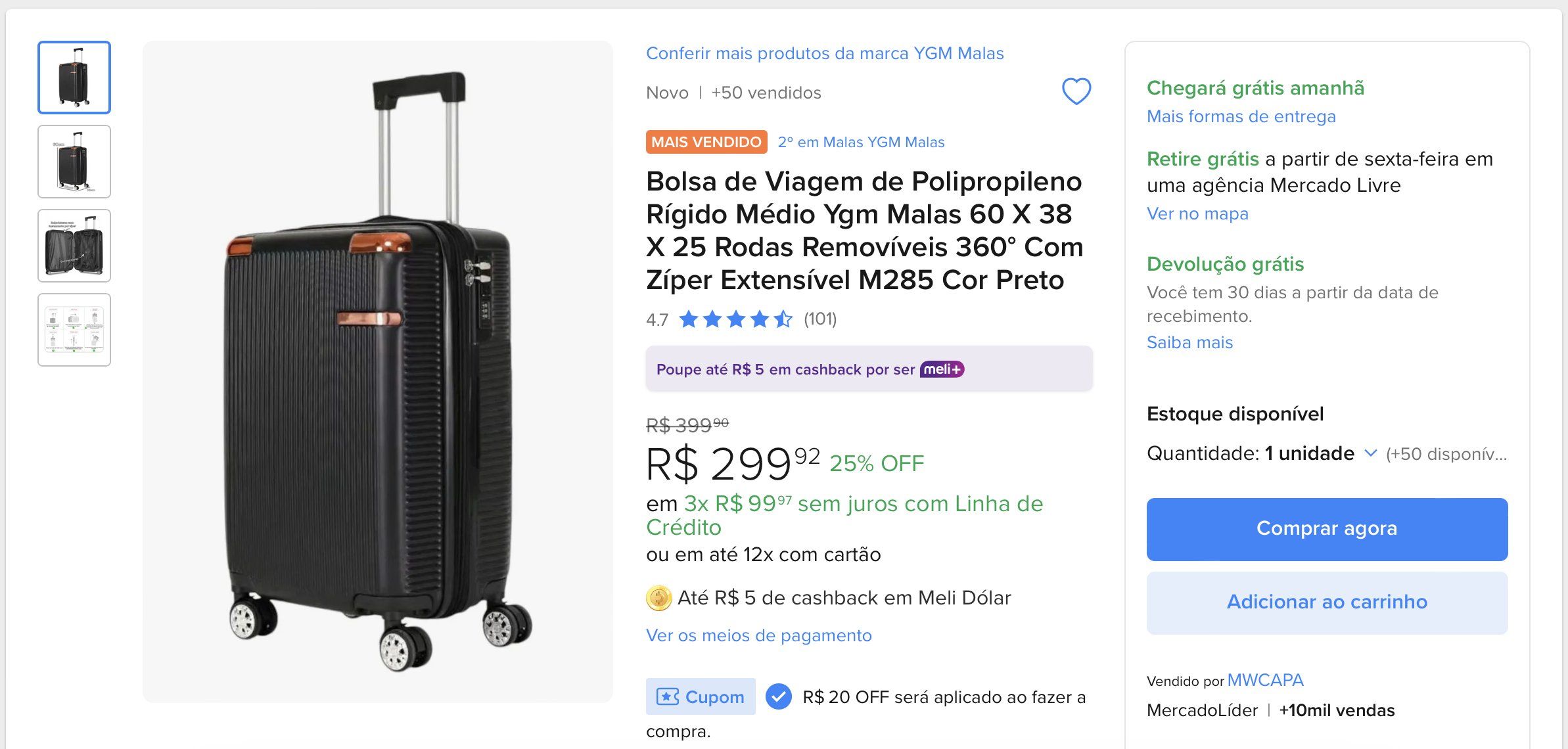Click the Cupom ticket icon
Viewport: 1568px width, 749px height.
(x=668, y=696)
